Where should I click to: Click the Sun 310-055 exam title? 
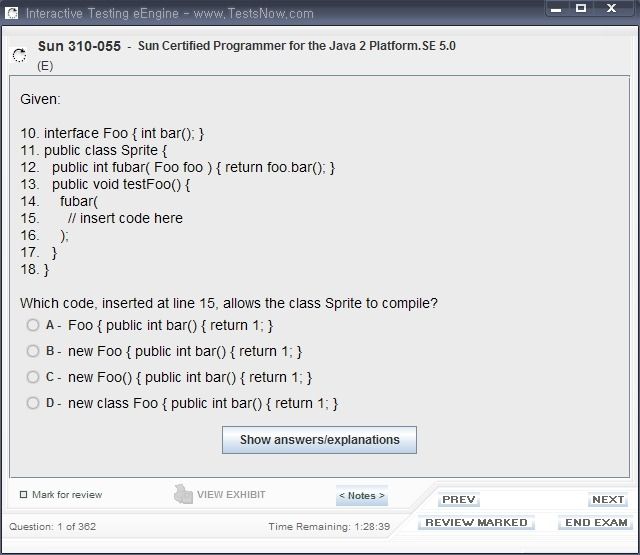point(79,46)
